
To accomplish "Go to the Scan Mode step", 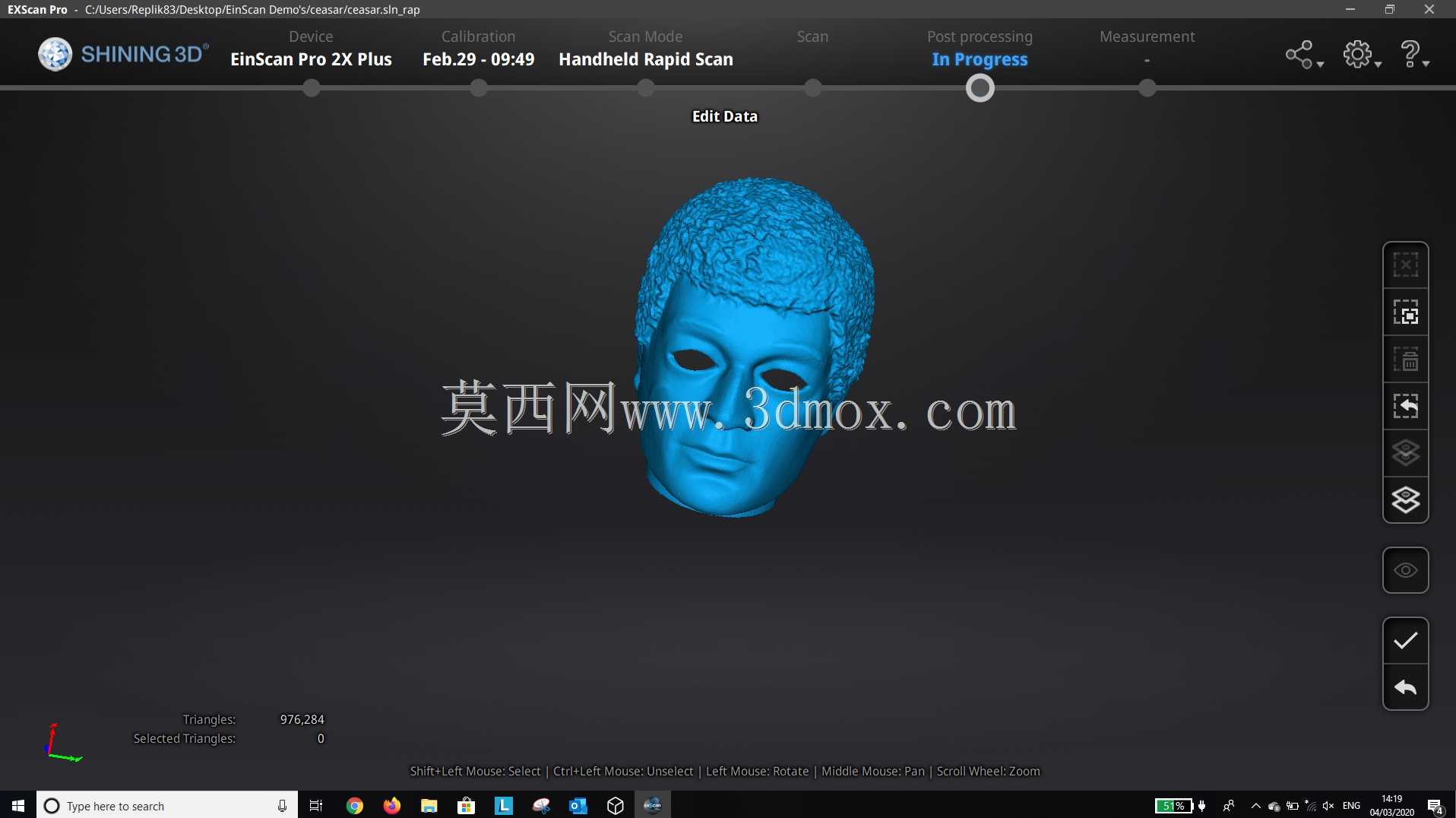I will pos(645,36).
